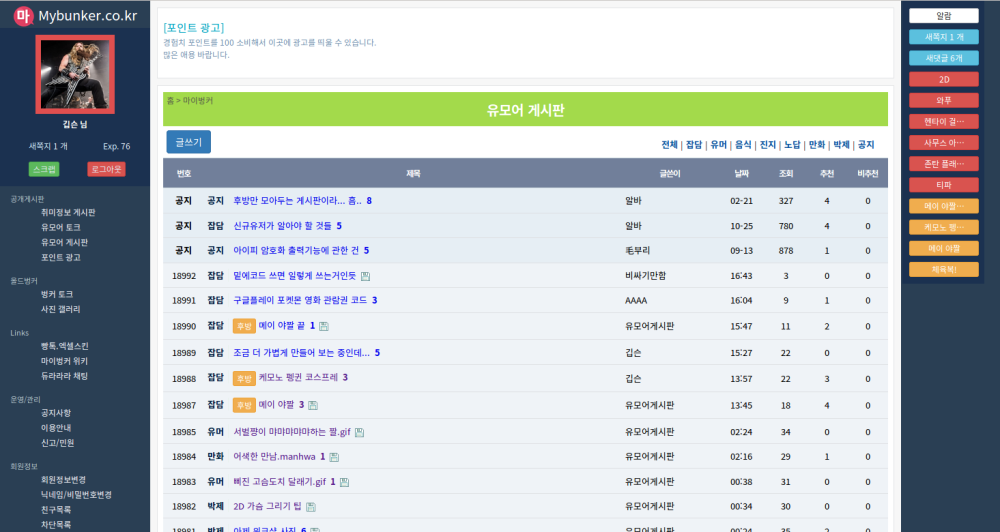Open the post titled 구글플레이 포켓몬 영화 관람권 코드
1000x532 pixels.
tap(300, 300)
